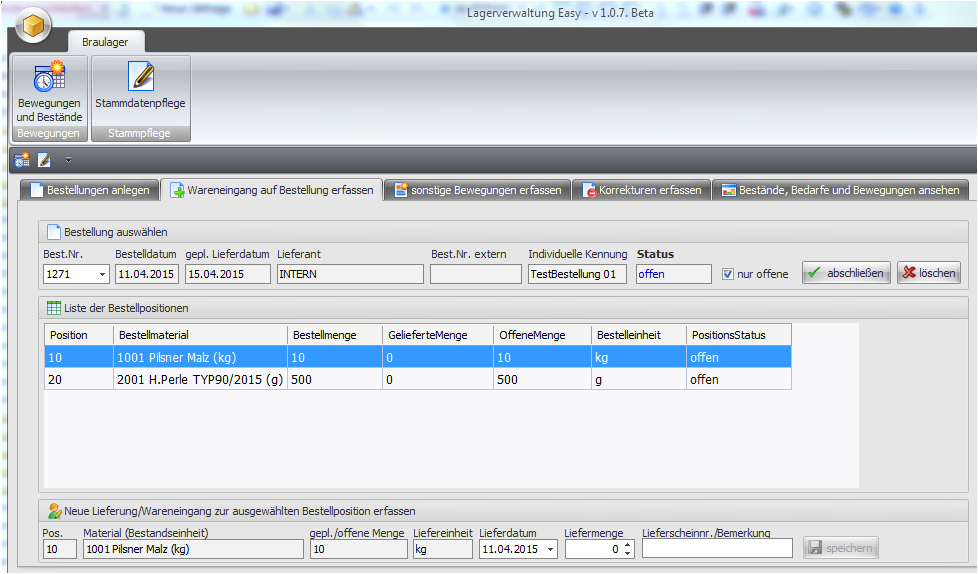Screen dimensions: 978x574
Task: Select row 2001 H.Perle TYP90/2015
Action: click(x=200, y=380)
